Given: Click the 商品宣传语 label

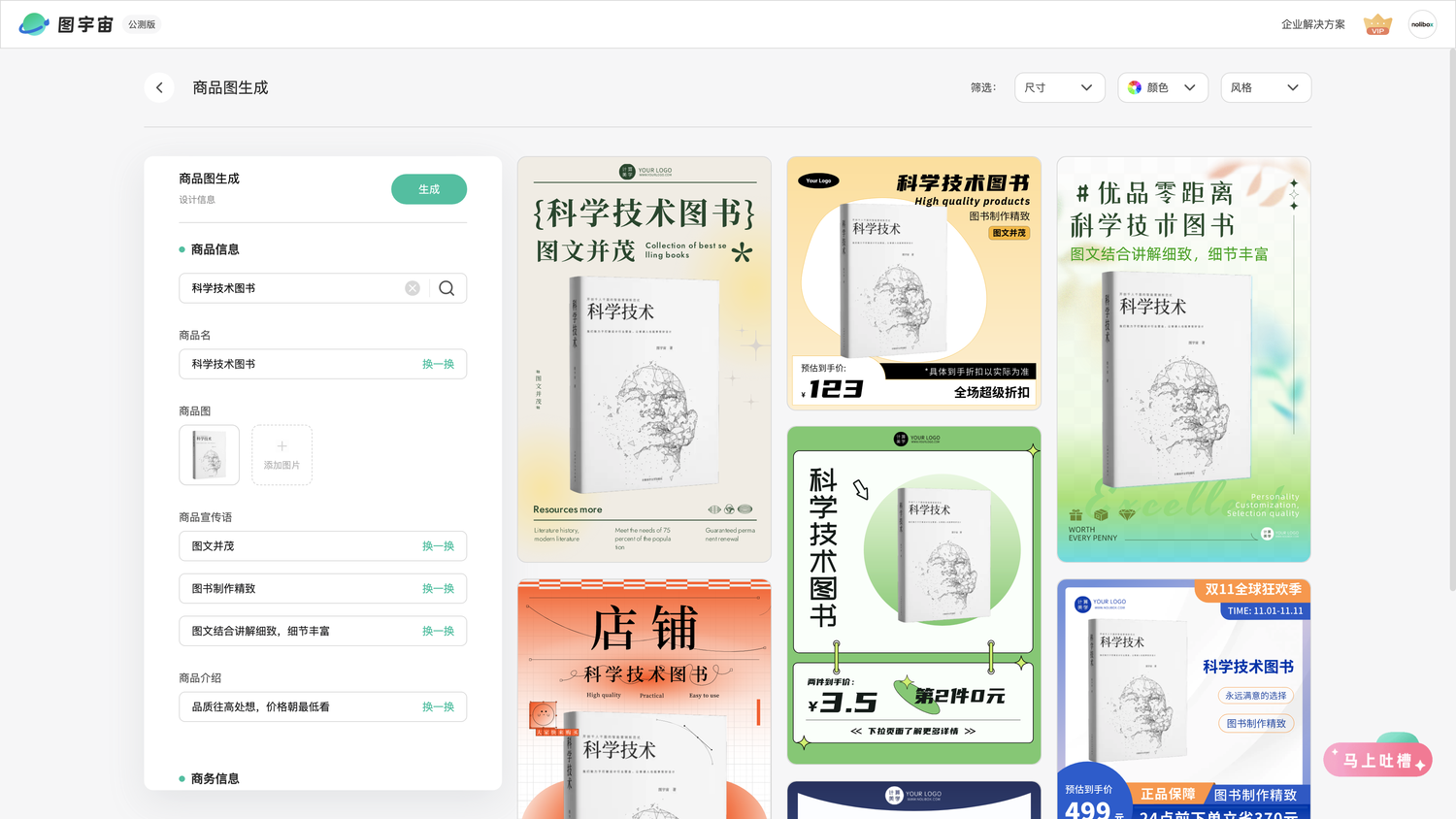Looking at the screenshot, I should [x=206, y=517].
